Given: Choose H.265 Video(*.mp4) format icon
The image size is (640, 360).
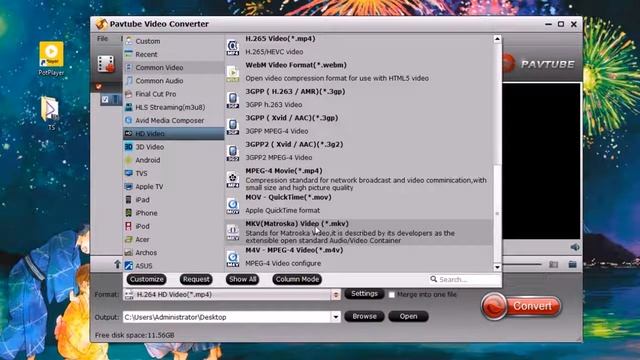Looking at the screenshot, I should (x=233, y=47).
